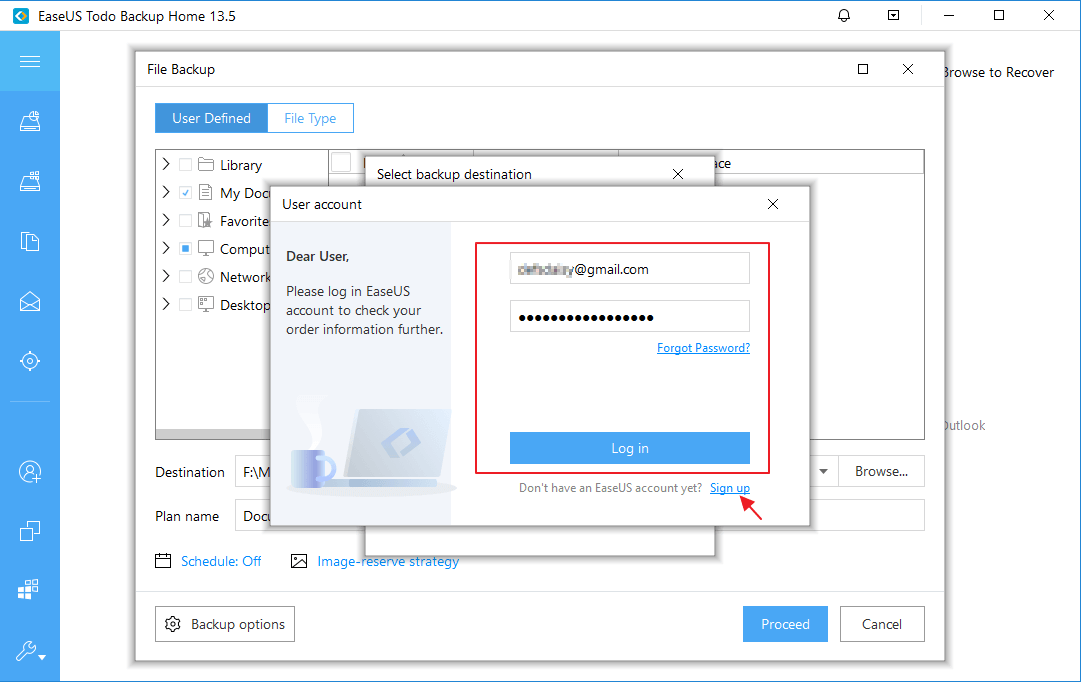This screenshot has height=682, width=1081.
Task: Click the notification bell in title bar
Action: click(844, 16)
